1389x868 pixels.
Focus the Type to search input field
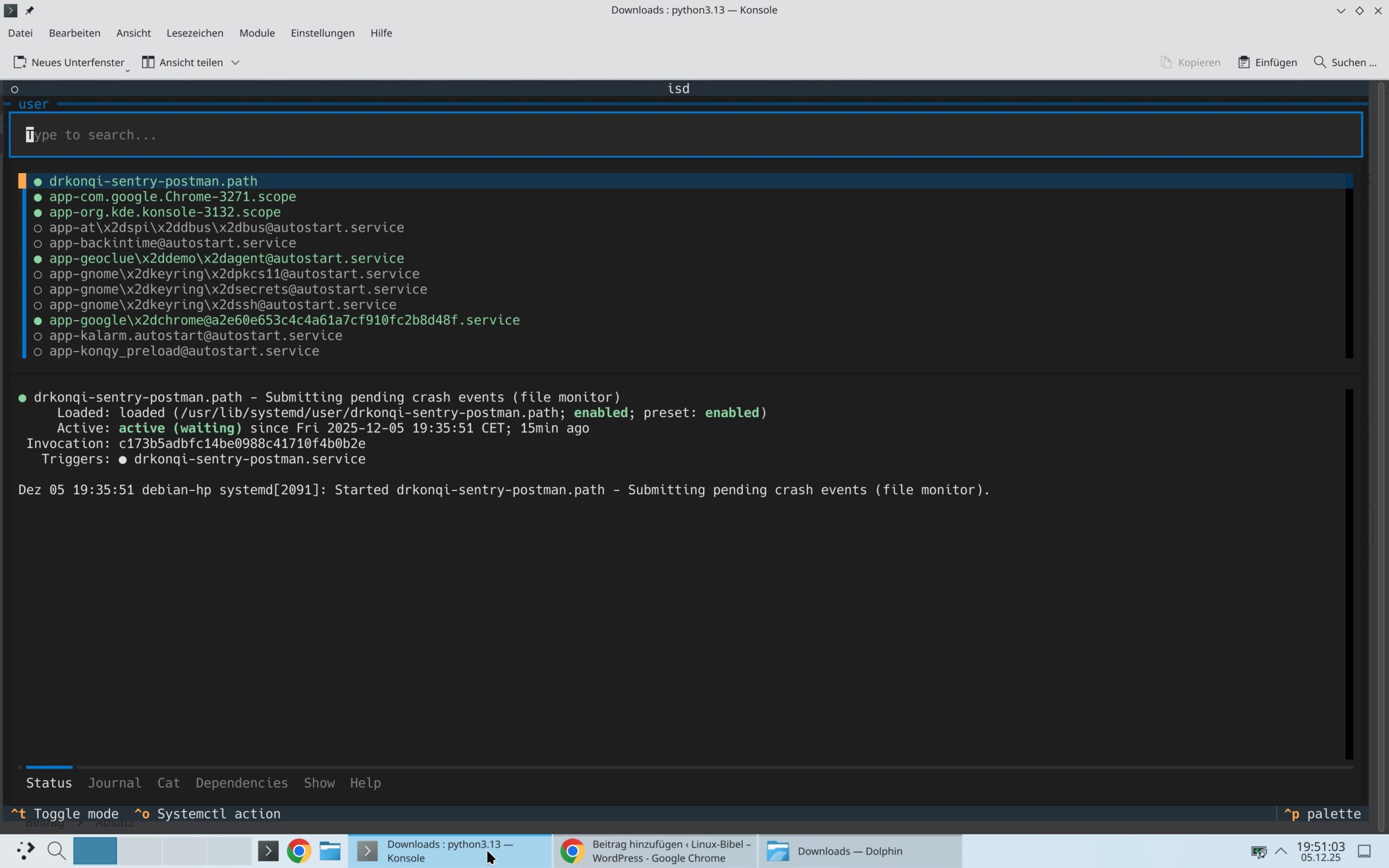pyautogui.click(x=685, y=135)
